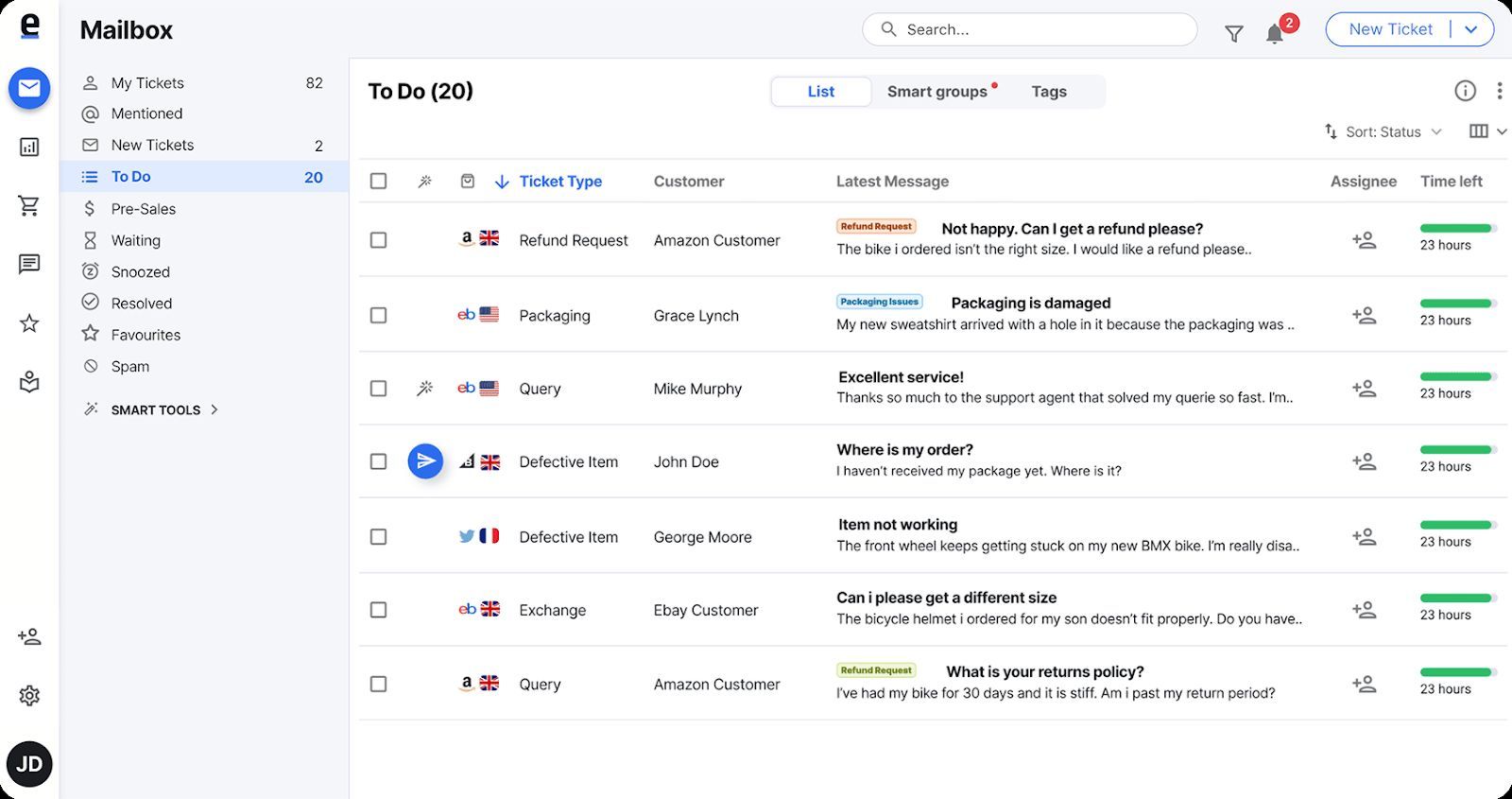Open the New Ticket dropdown arrow
Screen dimensions: 1512x799
pos(1471,29)
